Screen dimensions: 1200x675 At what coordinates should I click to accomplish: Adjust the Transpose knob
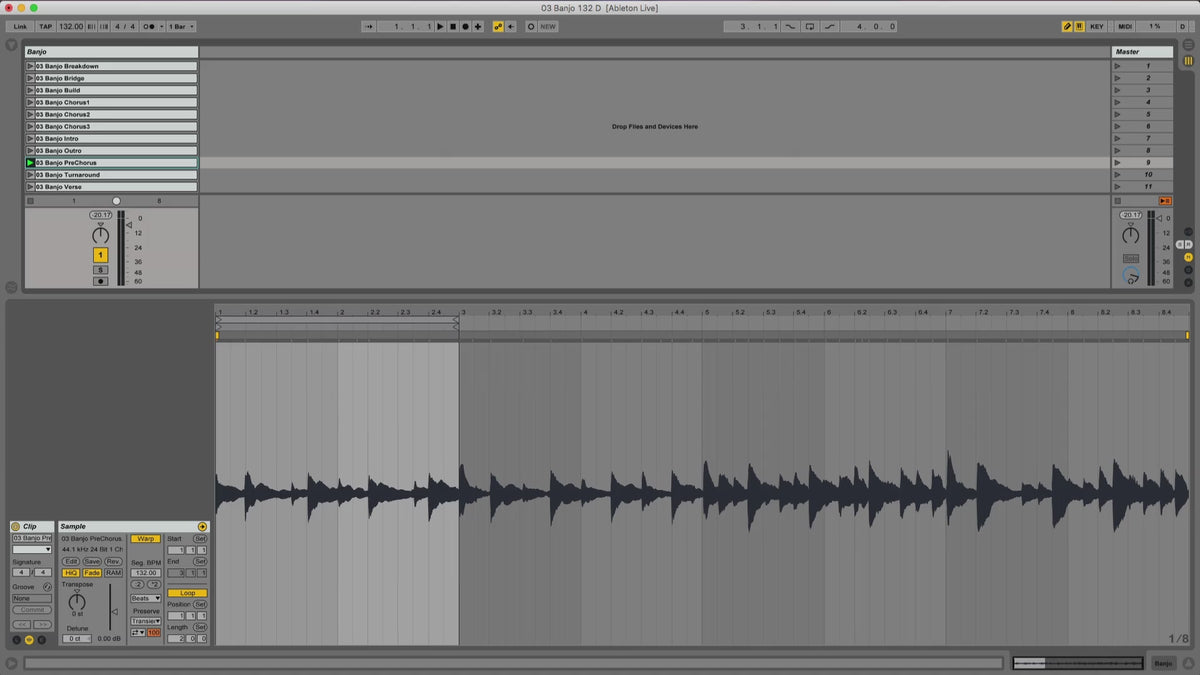77,601
